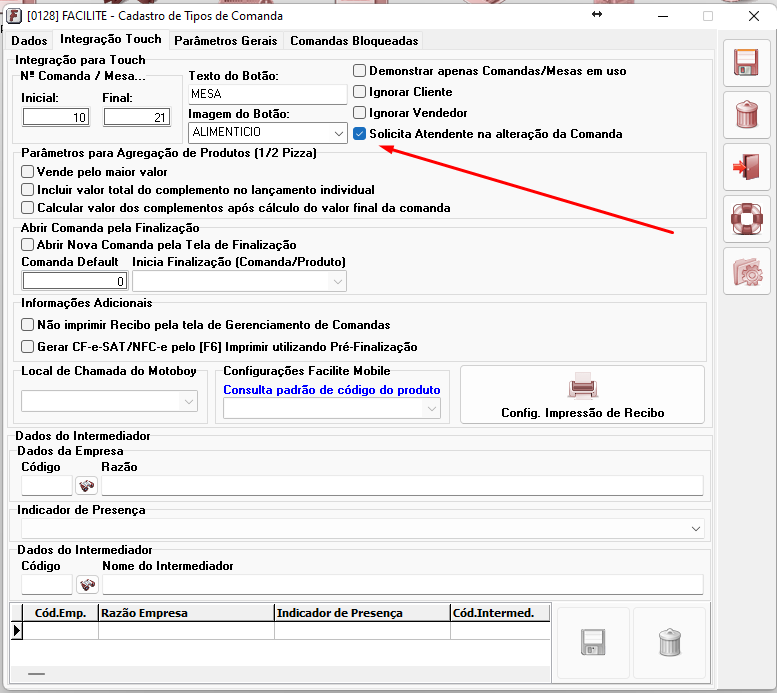Uncheck Solicita Atendente na alteração da Comanda
The height and width of the screenshot is (693, 777).
tap(359, 133)
